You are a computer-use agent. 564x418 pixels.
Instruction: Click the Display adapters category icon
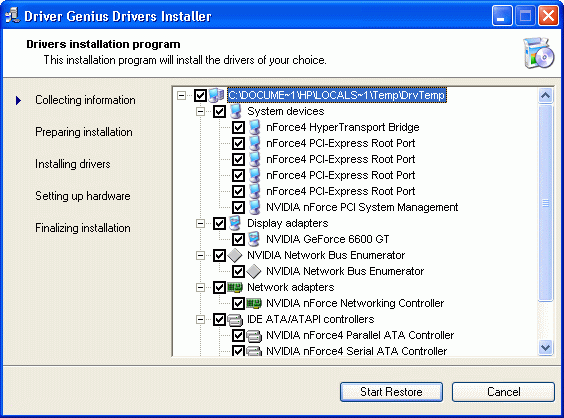coord(235,223)
